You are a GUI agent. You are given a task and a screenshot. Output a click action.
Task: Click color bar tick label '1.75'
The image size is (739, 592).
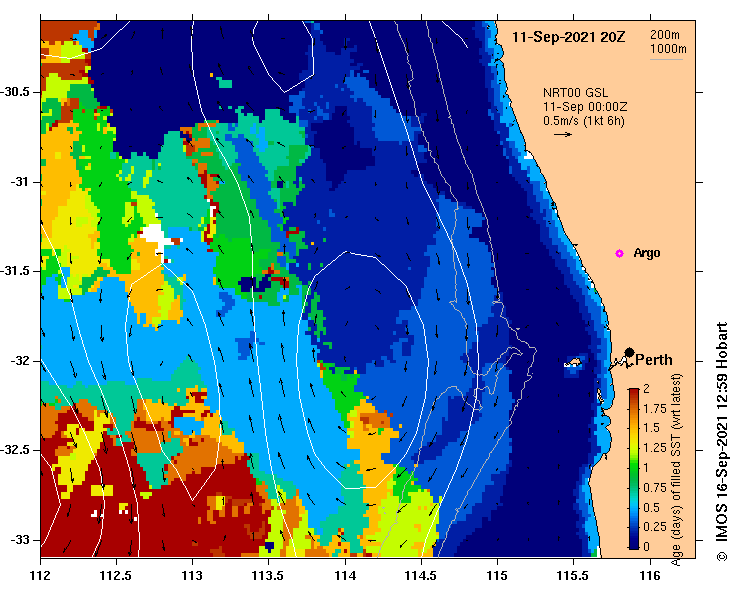point(655,409)
